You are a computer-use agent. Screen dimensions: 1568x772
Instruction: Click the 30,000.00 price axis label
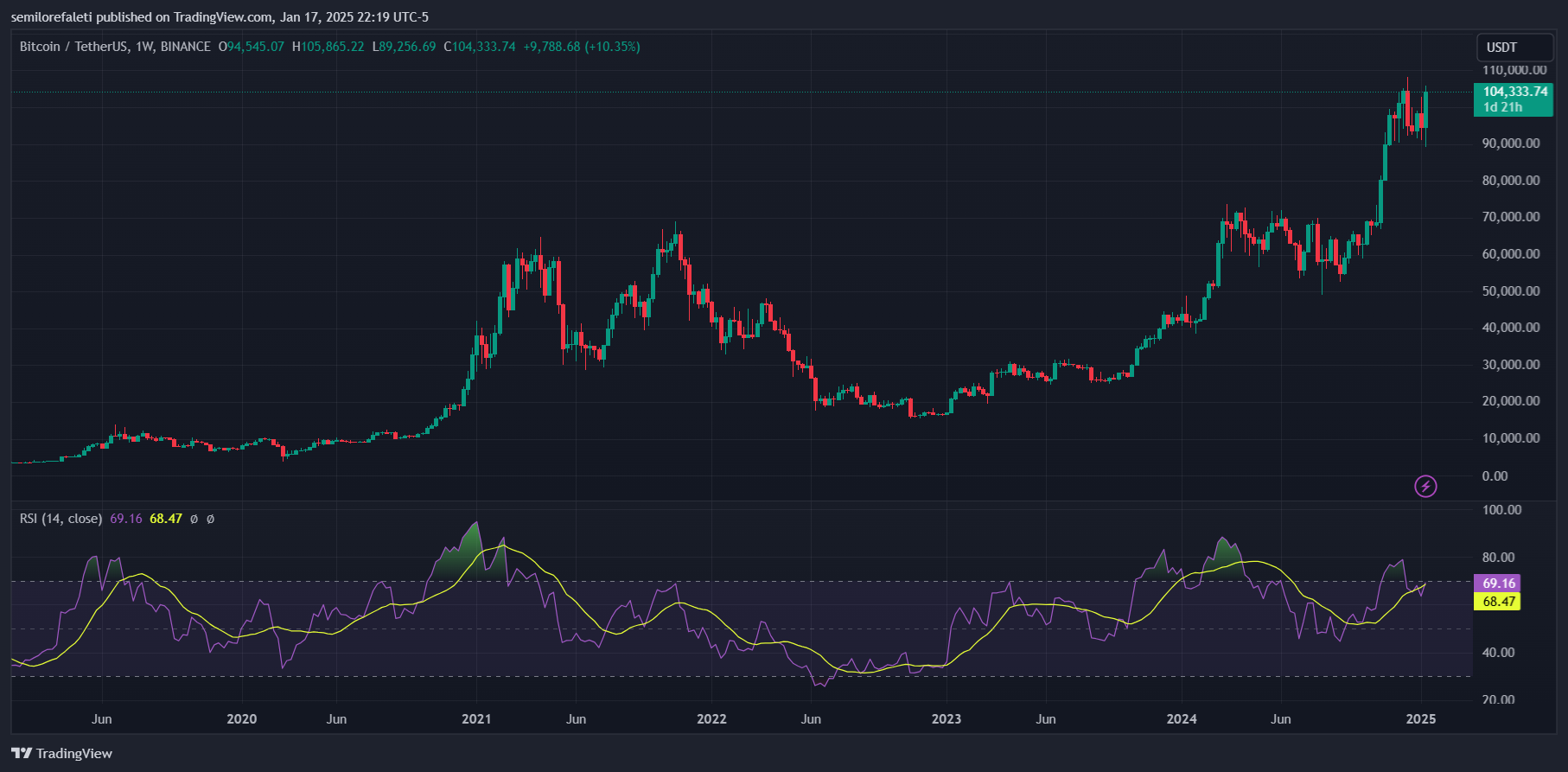pyautogui.click(x=1511, y=365)
